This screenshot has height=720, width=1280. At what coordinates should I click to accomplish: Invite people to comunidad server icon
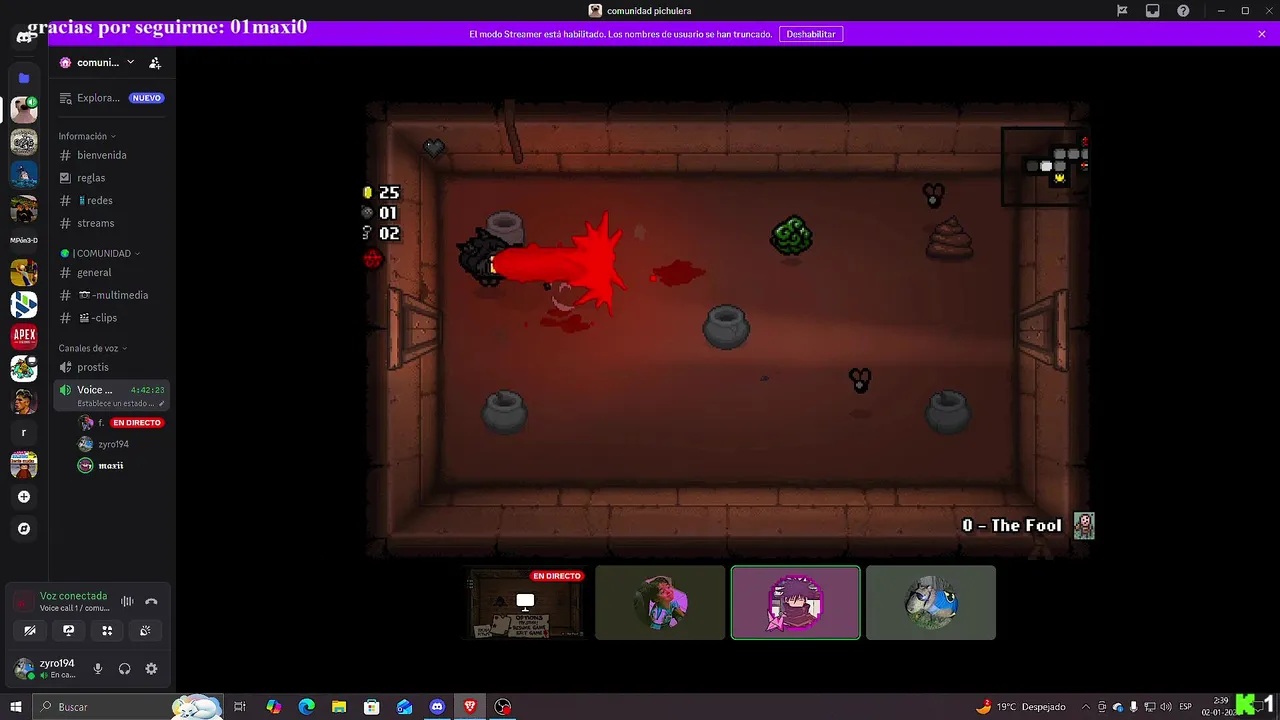(155, 63)
